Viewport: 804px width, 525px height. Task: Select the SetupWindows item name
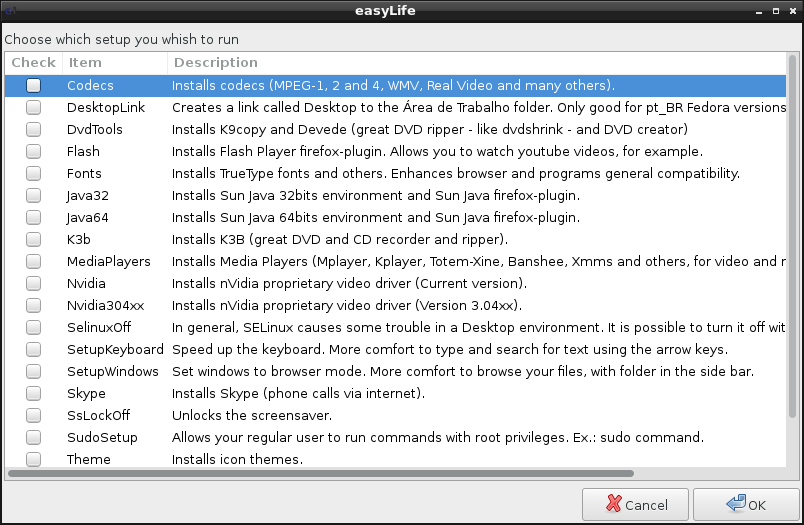113,372
